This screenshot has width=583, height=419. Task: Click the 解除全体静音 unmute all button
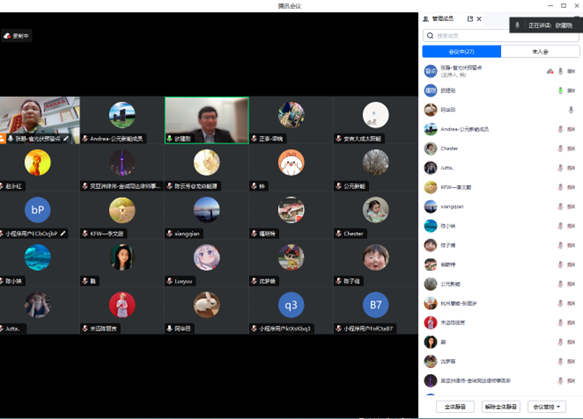[x=501, y=407]
